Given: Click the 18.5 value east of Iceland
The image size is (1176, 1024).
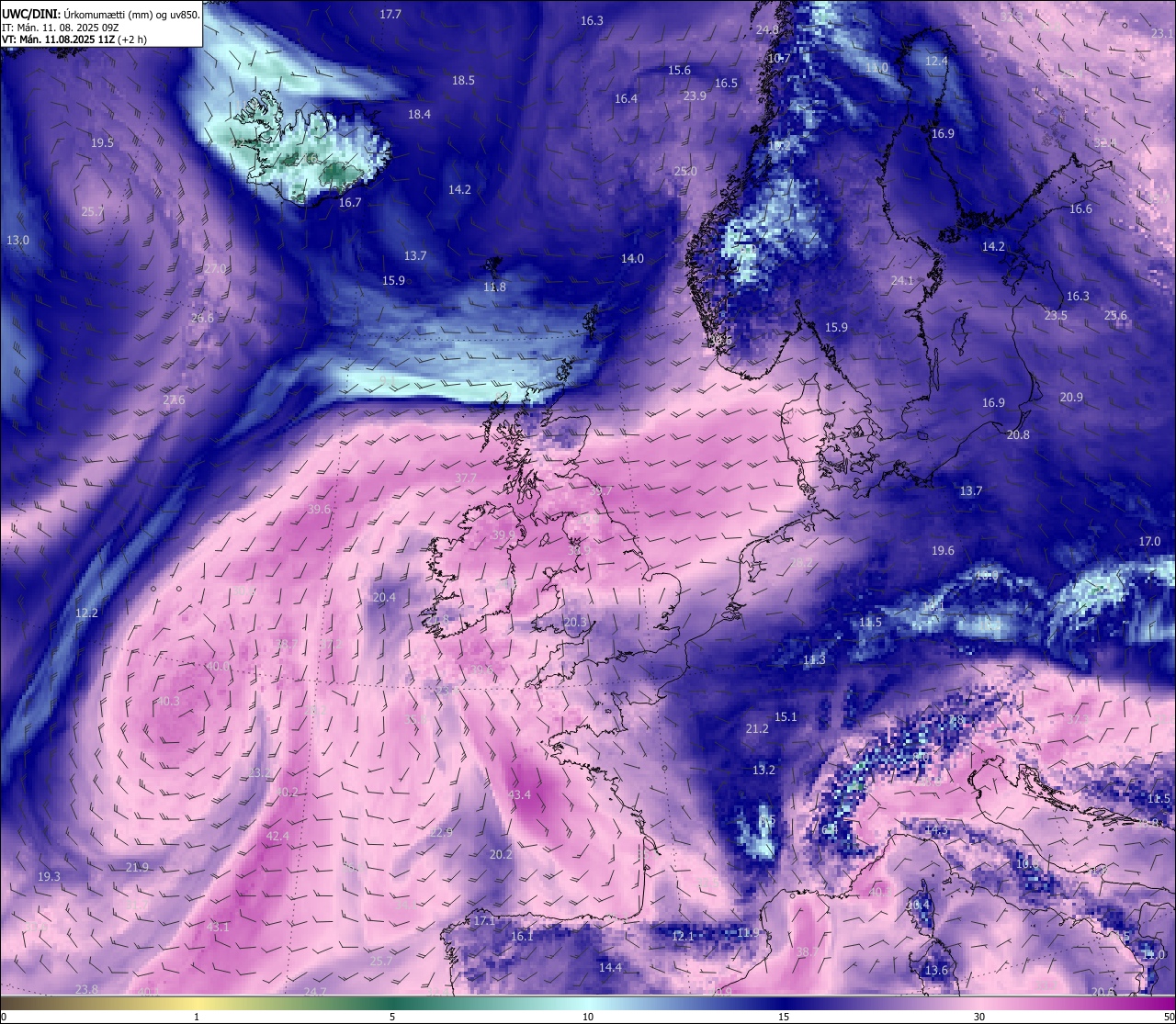Looking at the screenshot, I should click(x=463, y=80).
